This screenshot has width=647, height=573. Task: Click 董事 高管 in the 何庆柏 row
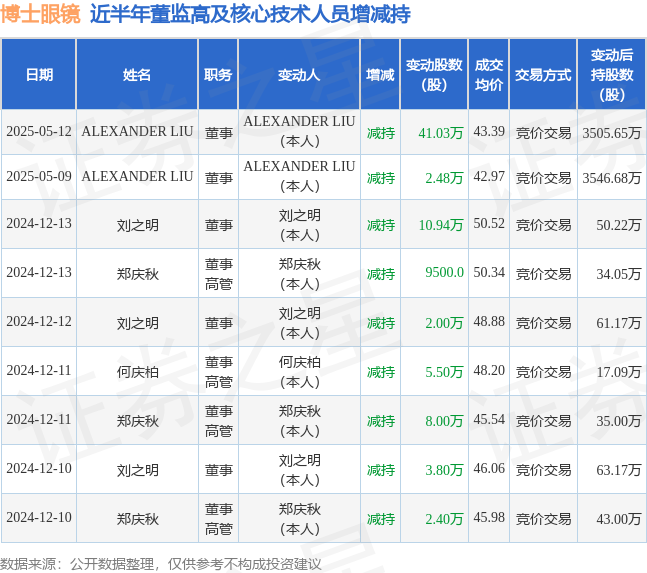(x=219, y=372)
